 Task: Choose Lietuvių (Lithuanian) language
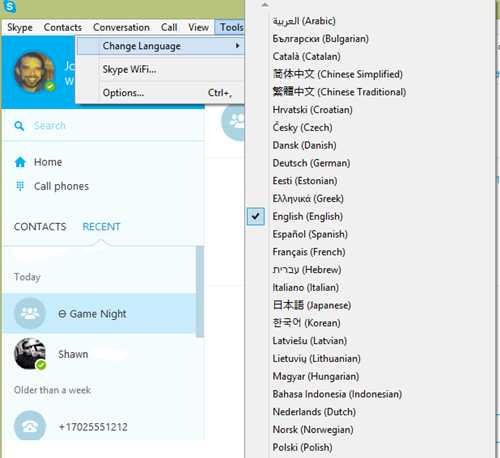[x=316, y=359]
